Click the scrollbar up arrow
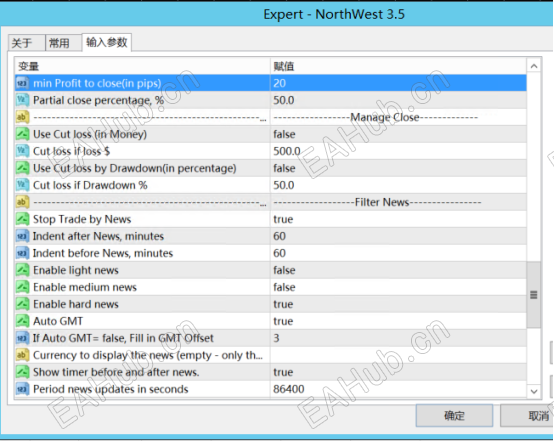This screenshot has width=554, height=442. (534, 66)
